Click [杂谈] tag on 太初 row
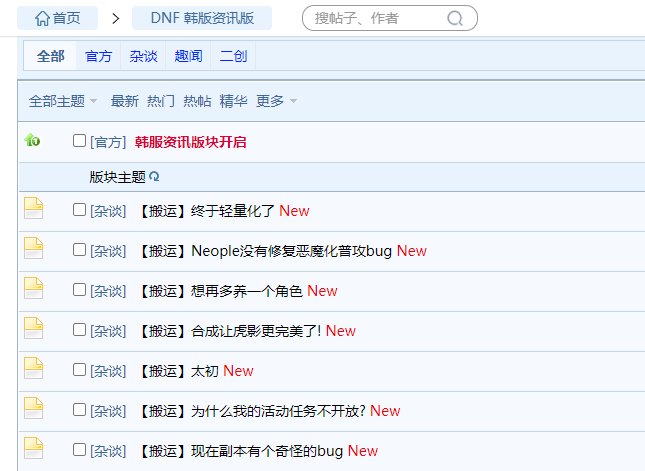645x471 pixels. (x=108, y=371)
